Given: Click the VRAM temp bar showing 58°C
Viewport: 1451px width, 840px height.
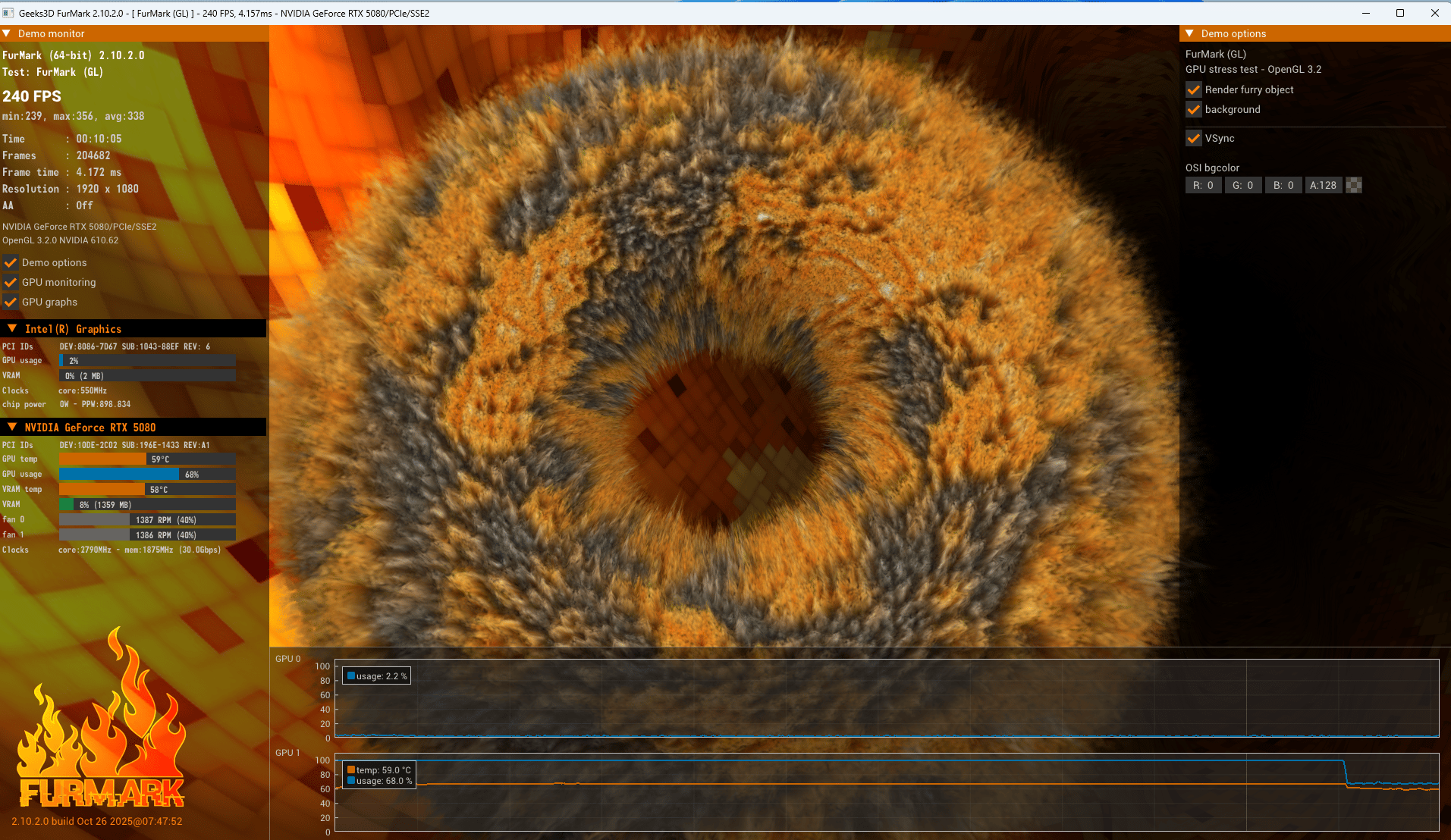Looking at the screenshot, I should tap(147, 489).
